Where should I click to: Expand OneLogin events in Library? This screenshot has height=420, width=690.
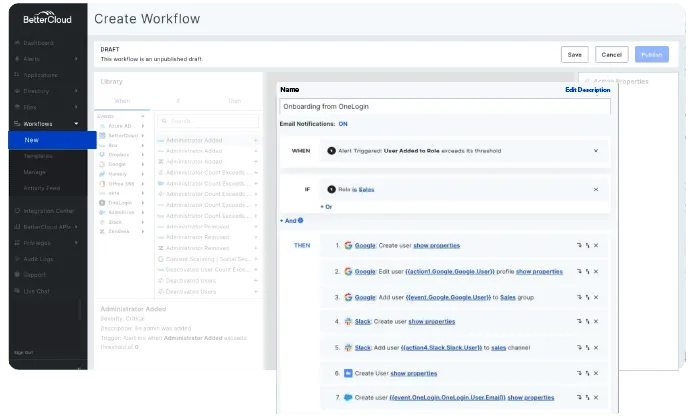tap(143, 203)
